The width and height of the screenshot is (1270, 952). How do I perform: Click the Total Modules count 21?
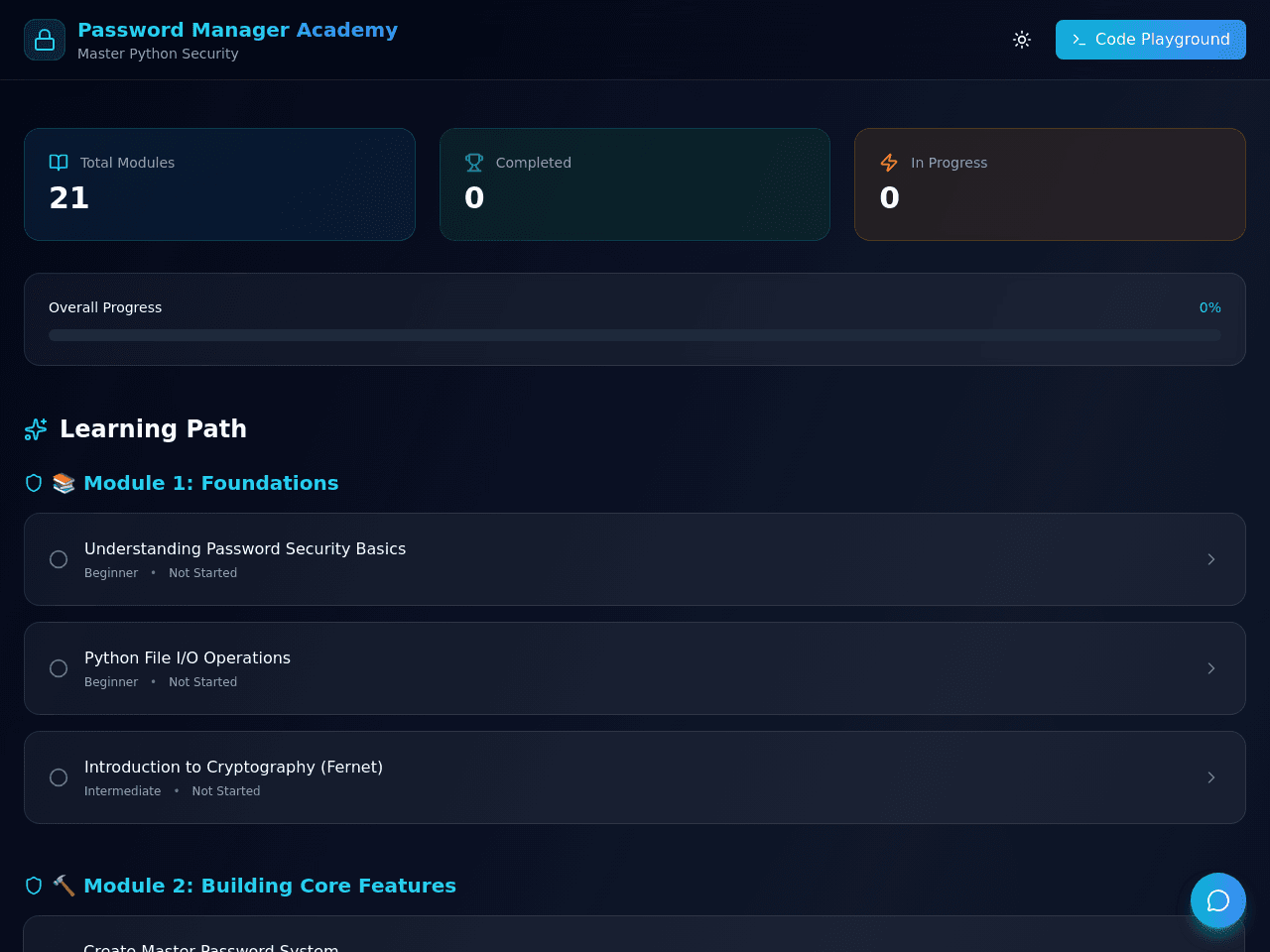(69, 198)
